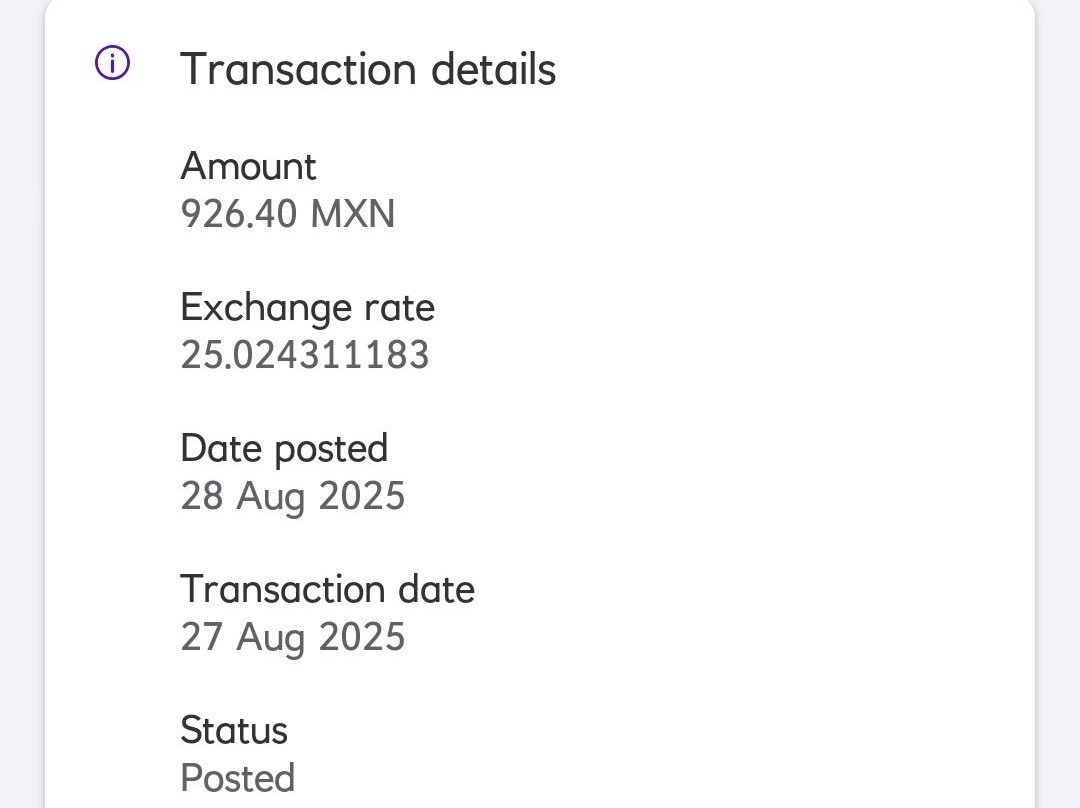The image size is (1080, 808).
Task: Select the Transaction details heading
Action: pyautogui.click(x=367, y=70)
